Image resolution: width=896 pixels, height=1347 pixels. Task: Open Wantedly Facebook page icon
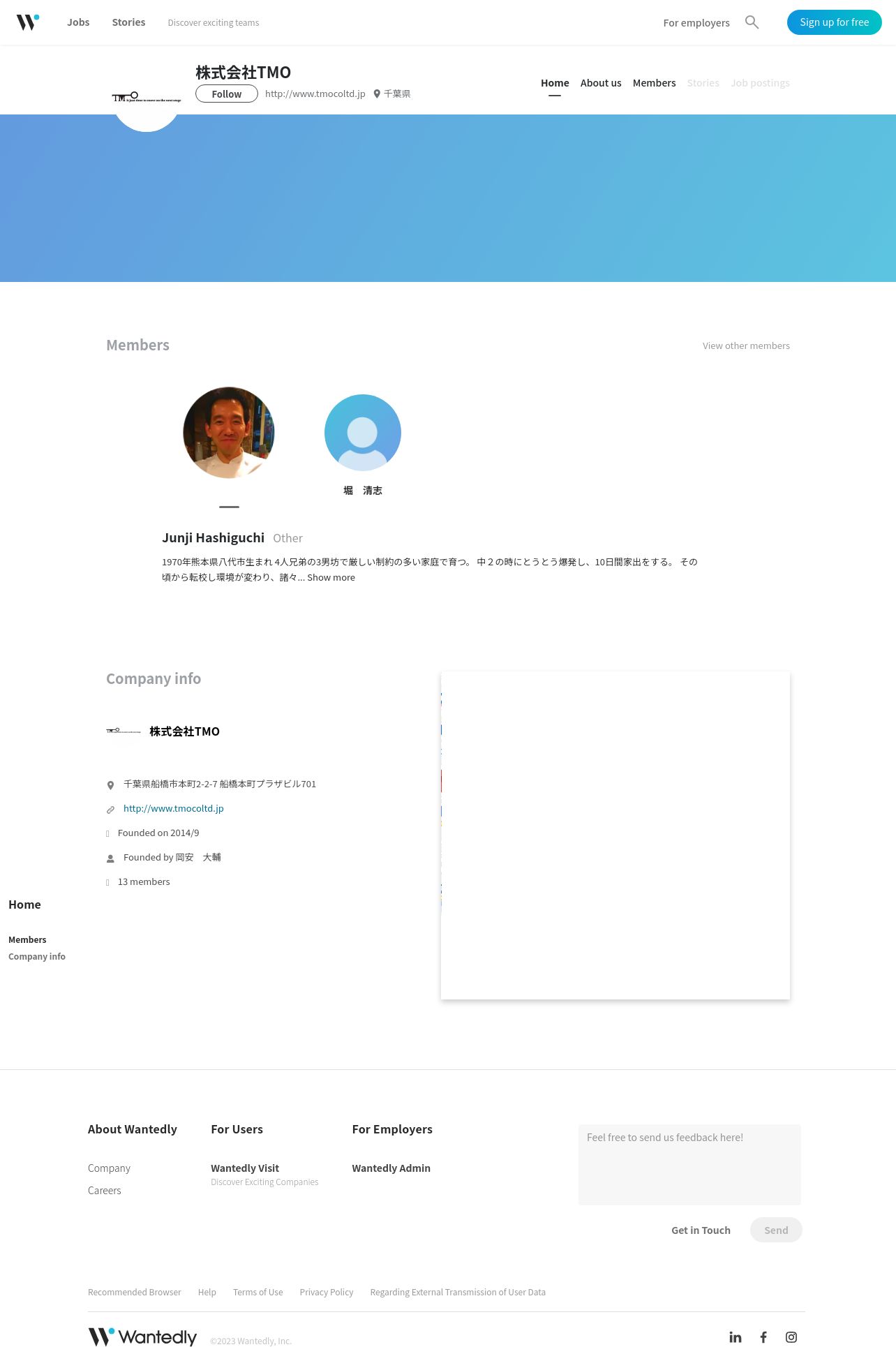(763, 1337)
